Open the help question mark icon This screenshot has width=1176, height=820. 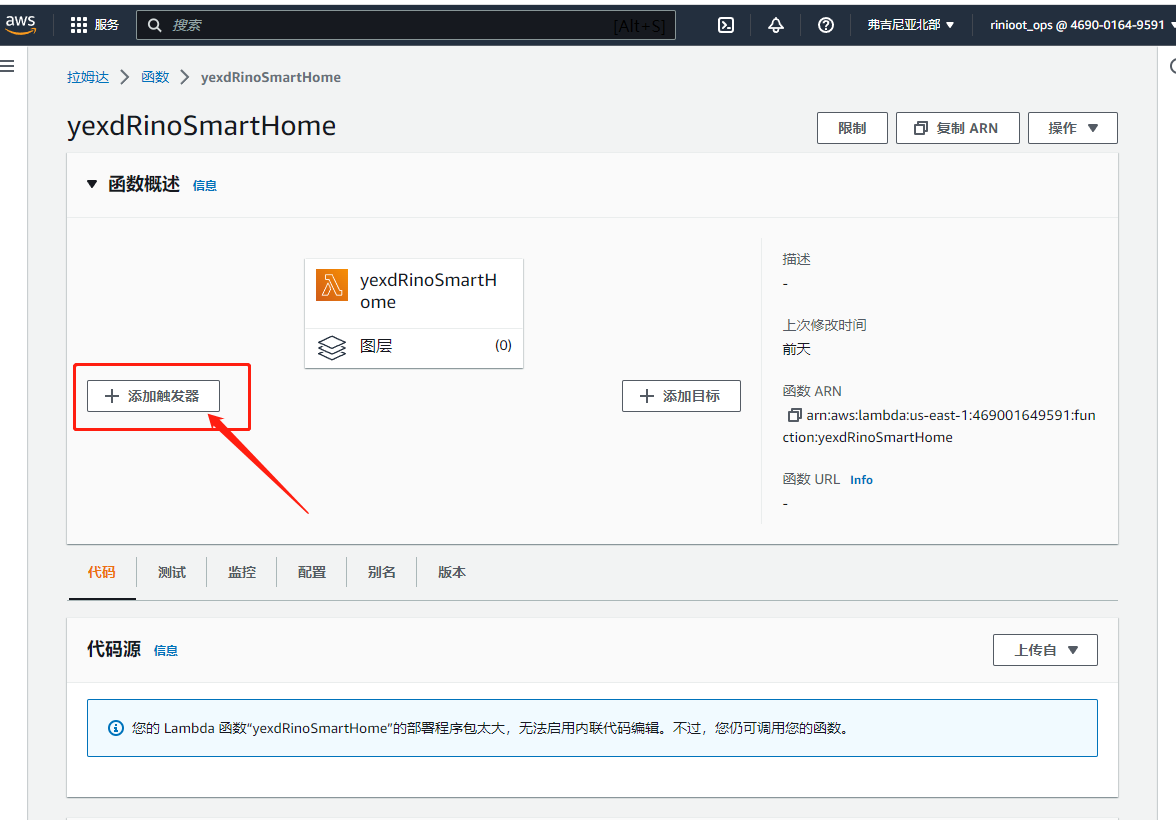click(826, 25)
